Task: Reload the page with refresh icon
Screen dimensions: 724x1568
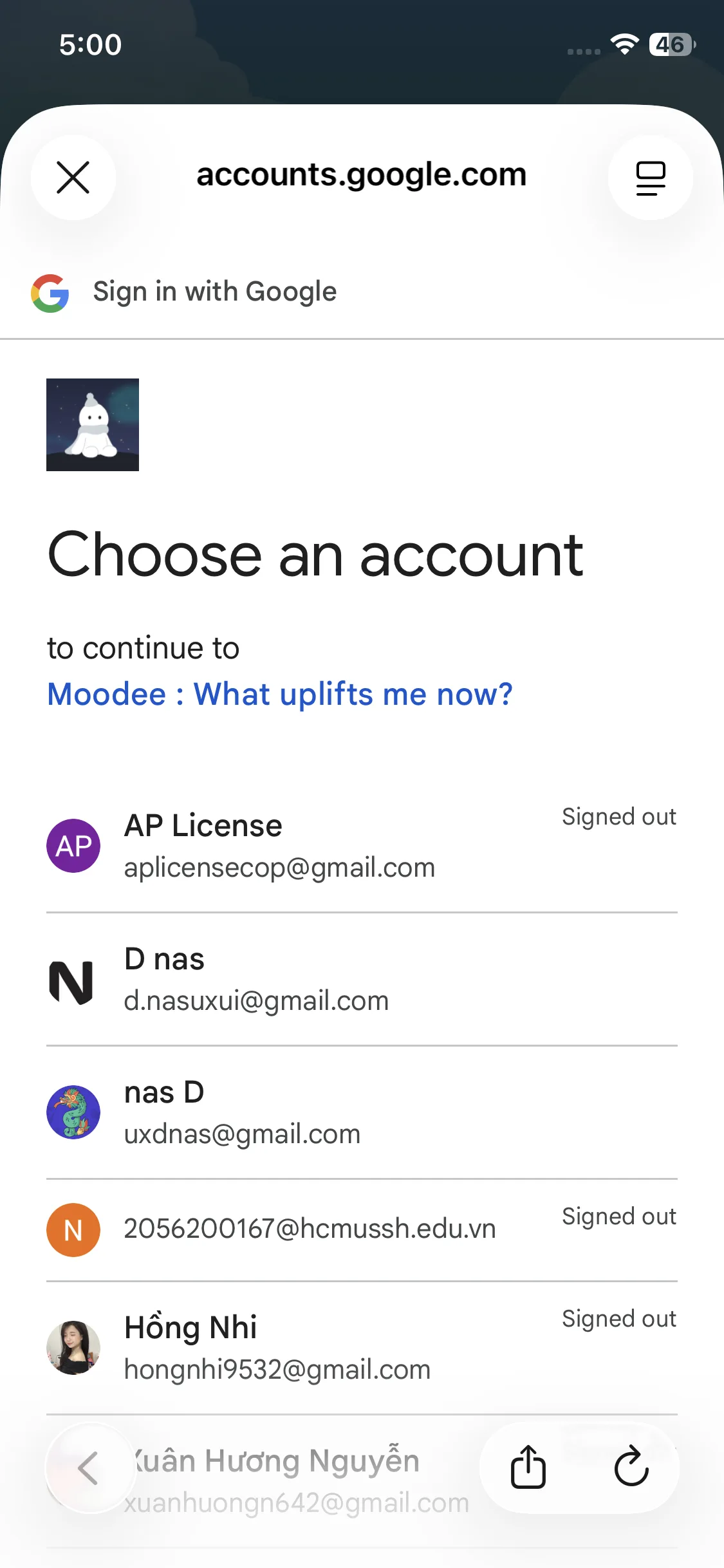Action: click(631, 1468)
